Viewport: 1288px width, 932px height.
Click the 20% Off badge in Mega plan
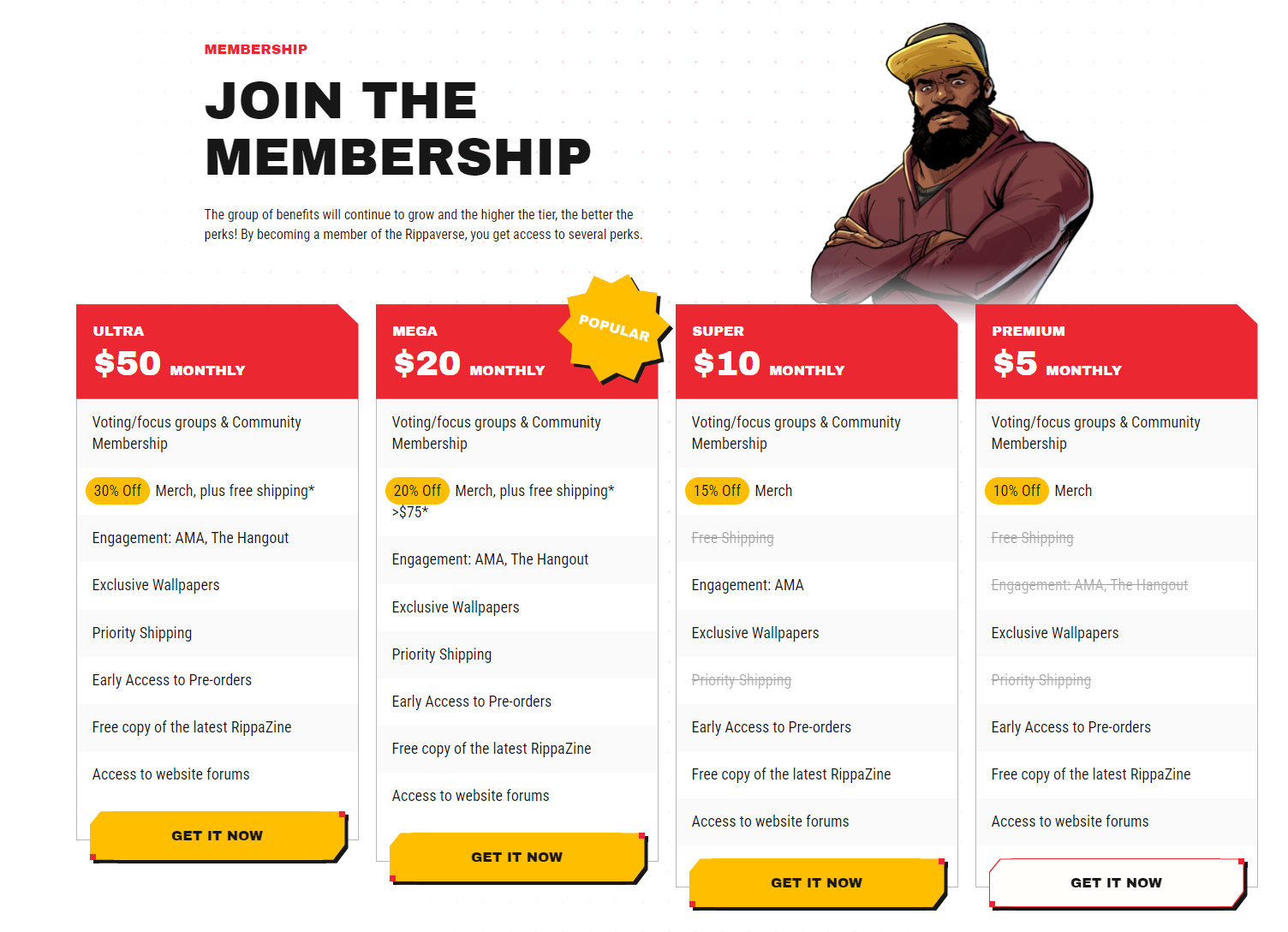tap(417, 491)
